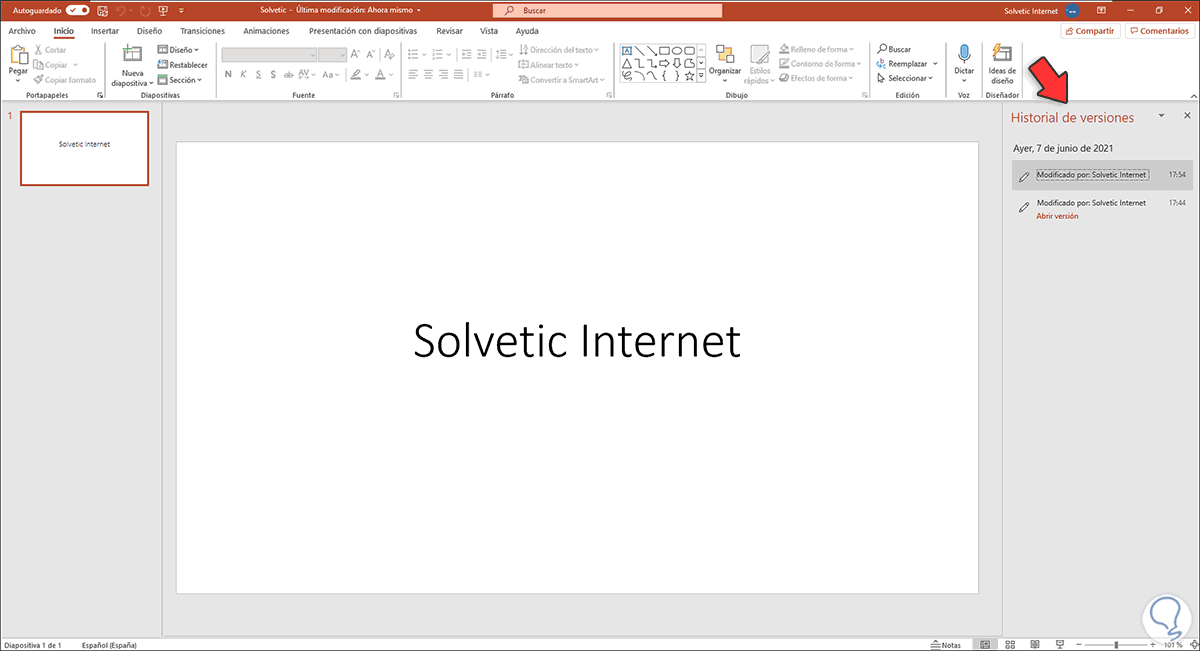This screenshot has width=1200, height=651.
Task: Select slide 1 thumbnail
Action: (84, 148)
